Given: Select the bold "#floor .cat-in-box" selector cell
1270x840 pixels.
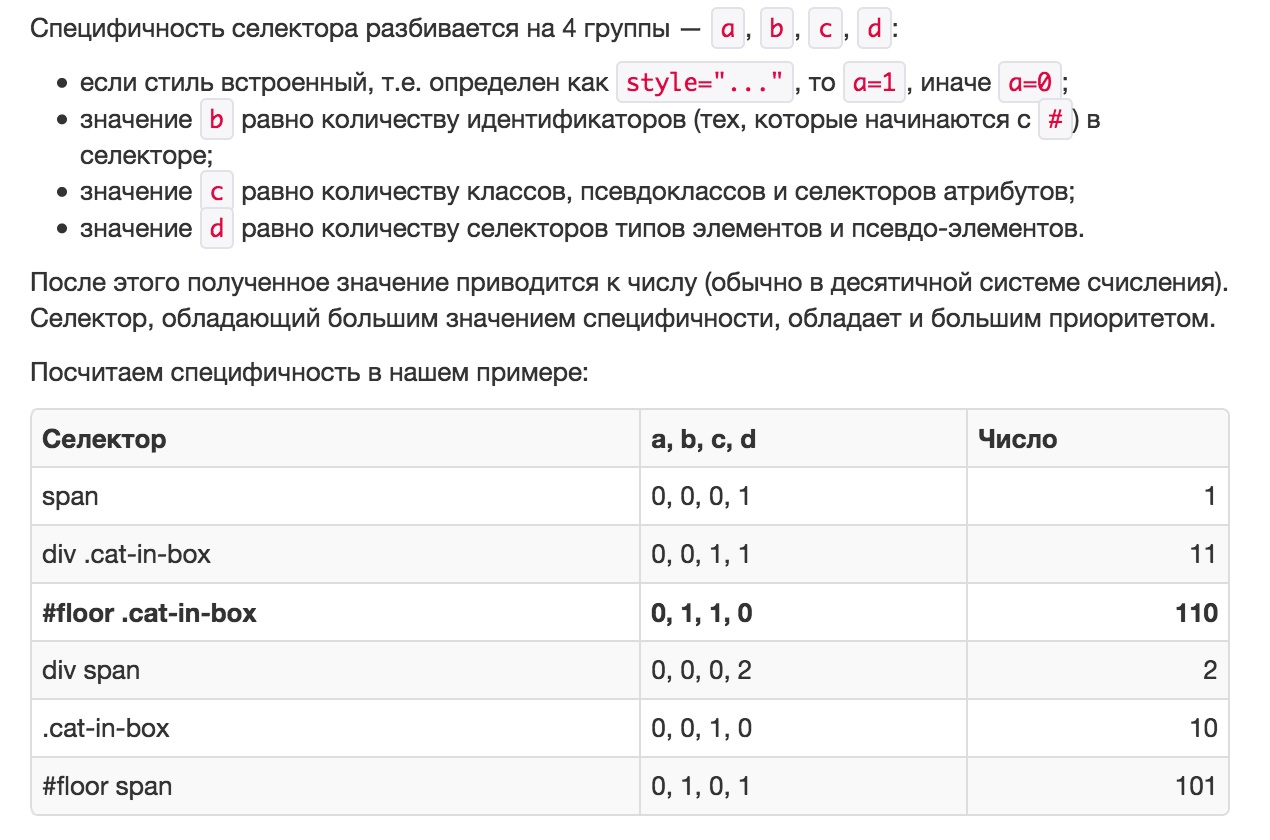Looking at the screenshot, I should [149, 613].
